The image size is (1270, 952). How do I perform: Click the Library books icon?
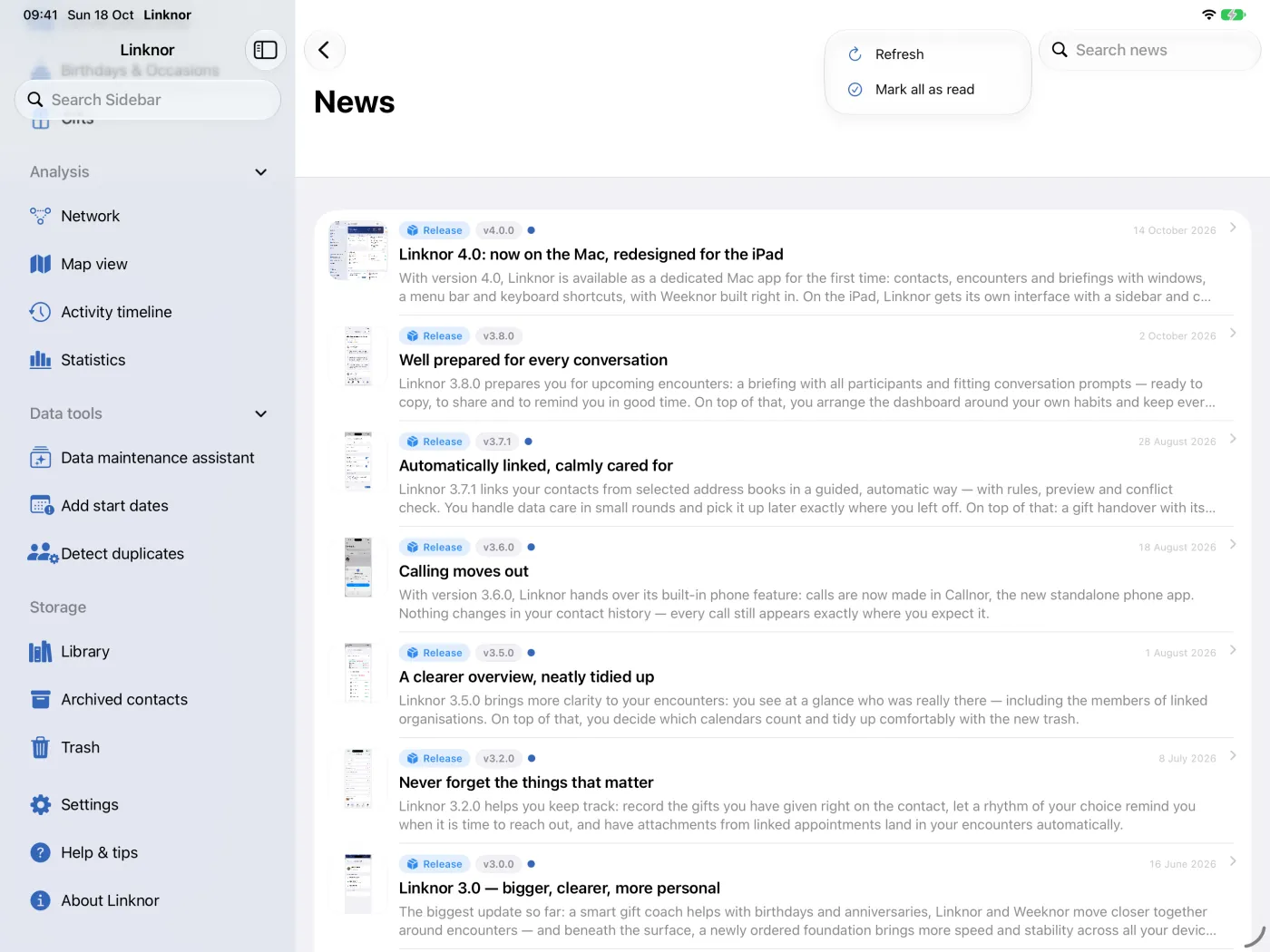coord(40,651)
